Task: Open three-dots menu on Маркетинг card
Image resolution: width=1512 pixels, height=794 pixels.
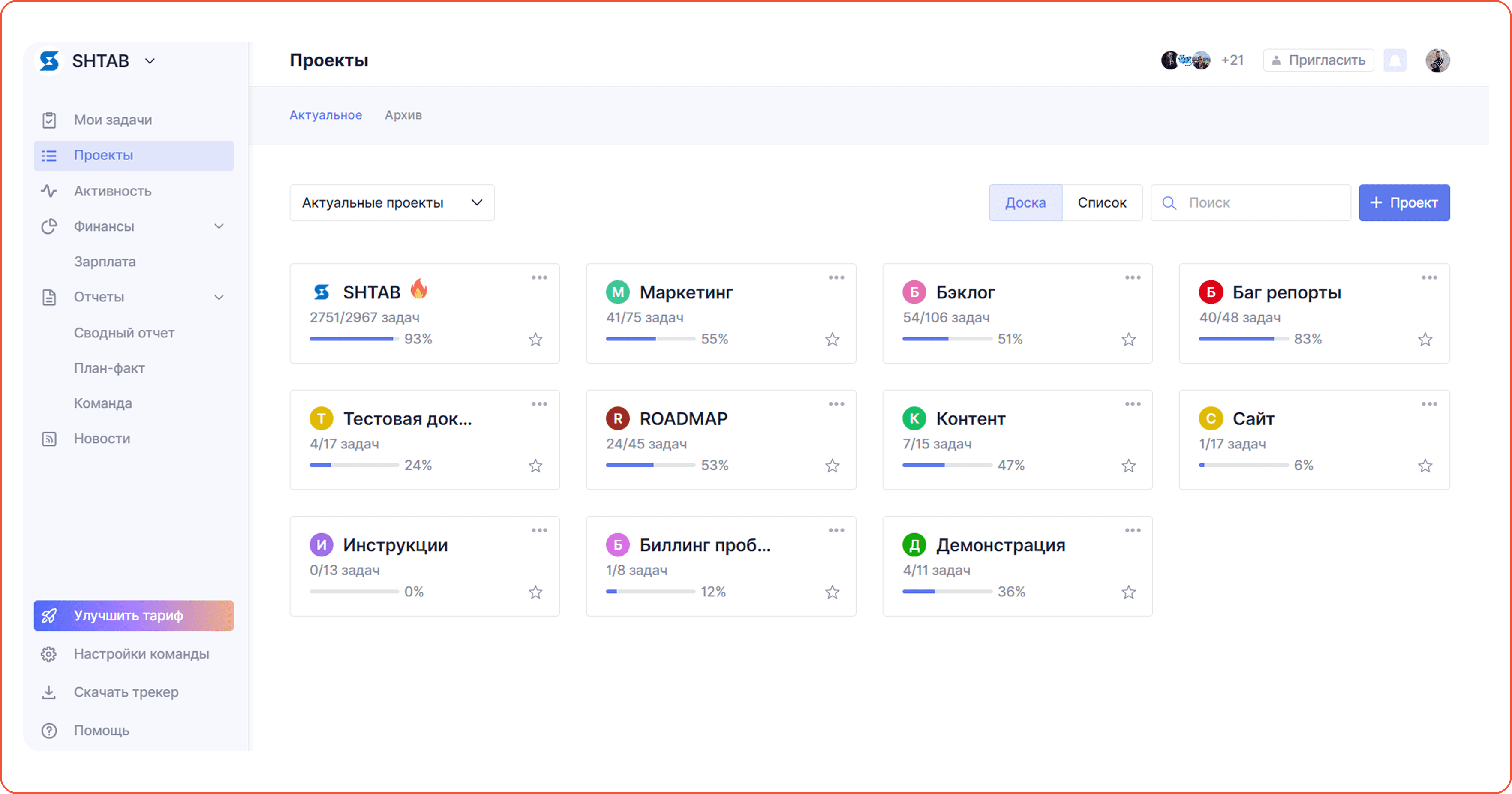Action: (x=836, y=277)
